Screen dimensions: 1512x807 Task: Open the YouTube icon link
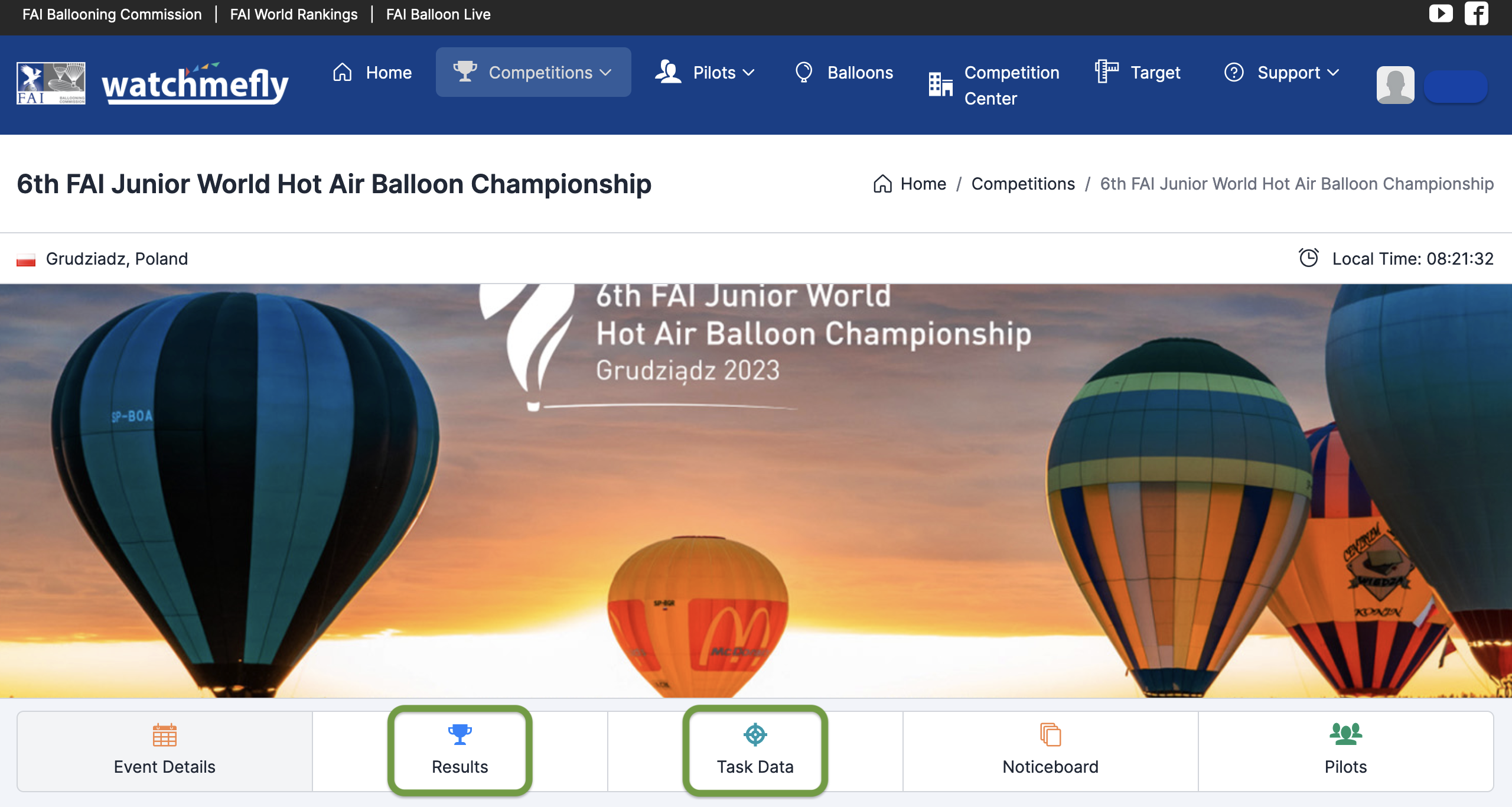pyautogui.click(x=1441, y=14)
